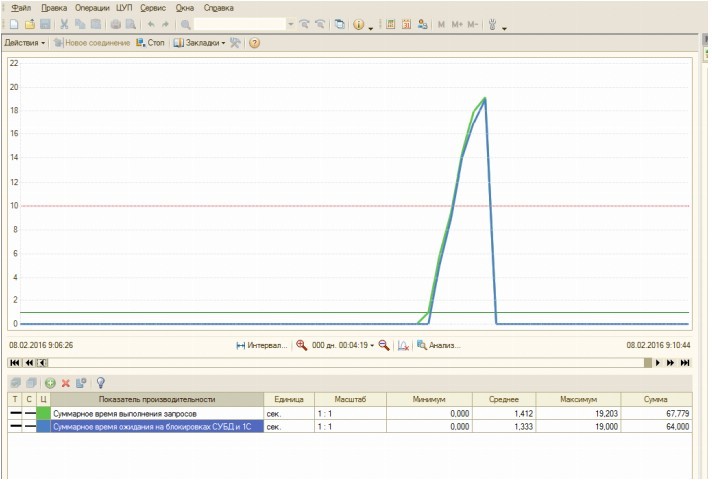This screenshot has height=484, width=712.
Task: Click the Стоп button
Action: tap(150, 43)
